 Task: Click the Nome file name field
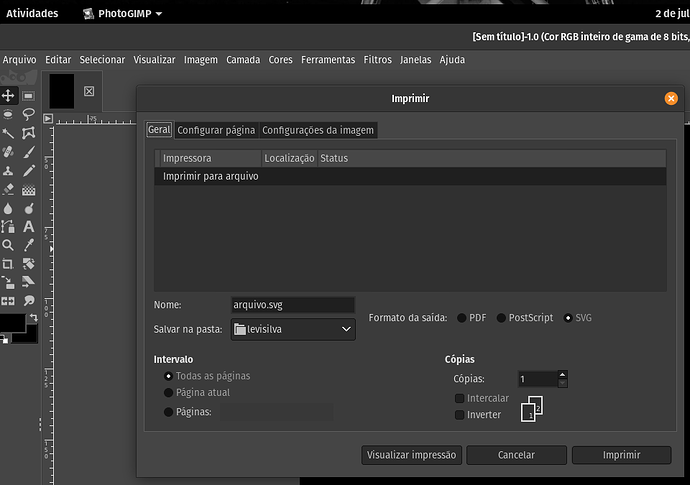point(293,305)
